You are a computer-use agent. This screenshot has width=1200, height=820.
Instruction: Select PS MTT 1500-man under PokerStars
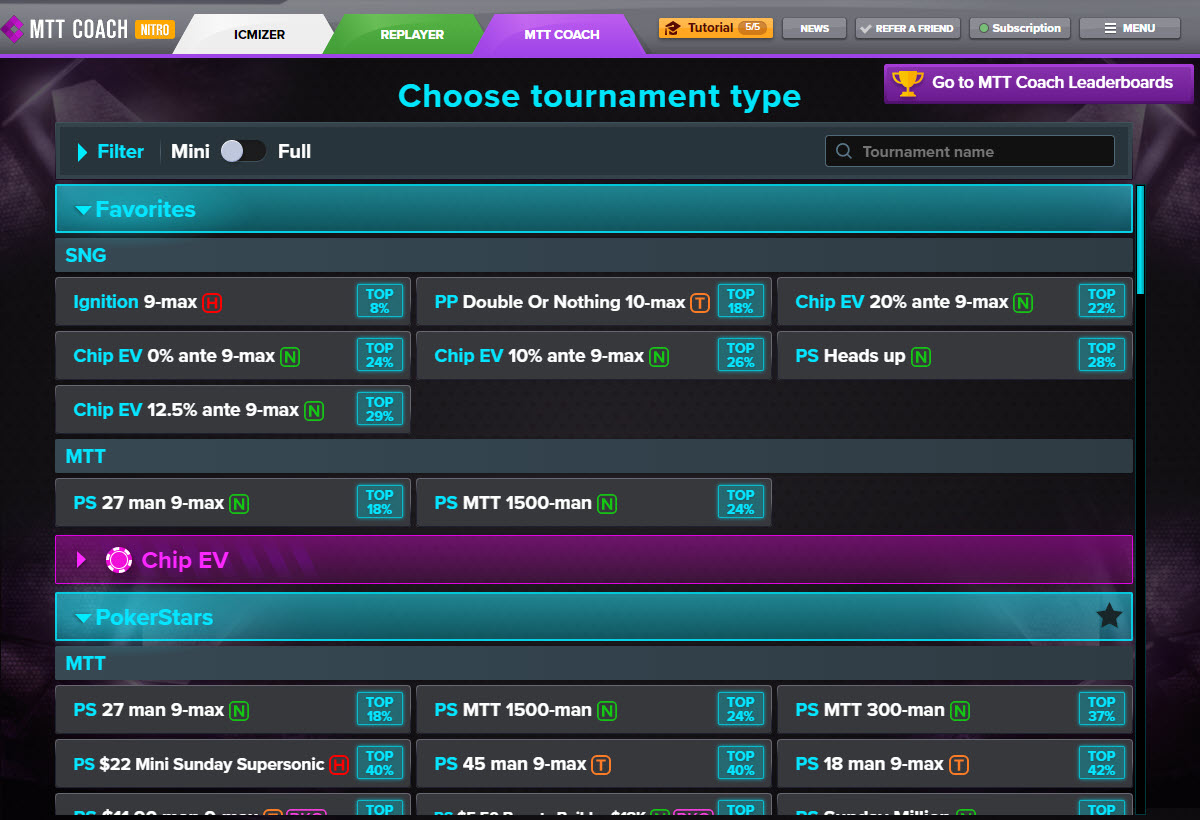[x=594, y=709]
